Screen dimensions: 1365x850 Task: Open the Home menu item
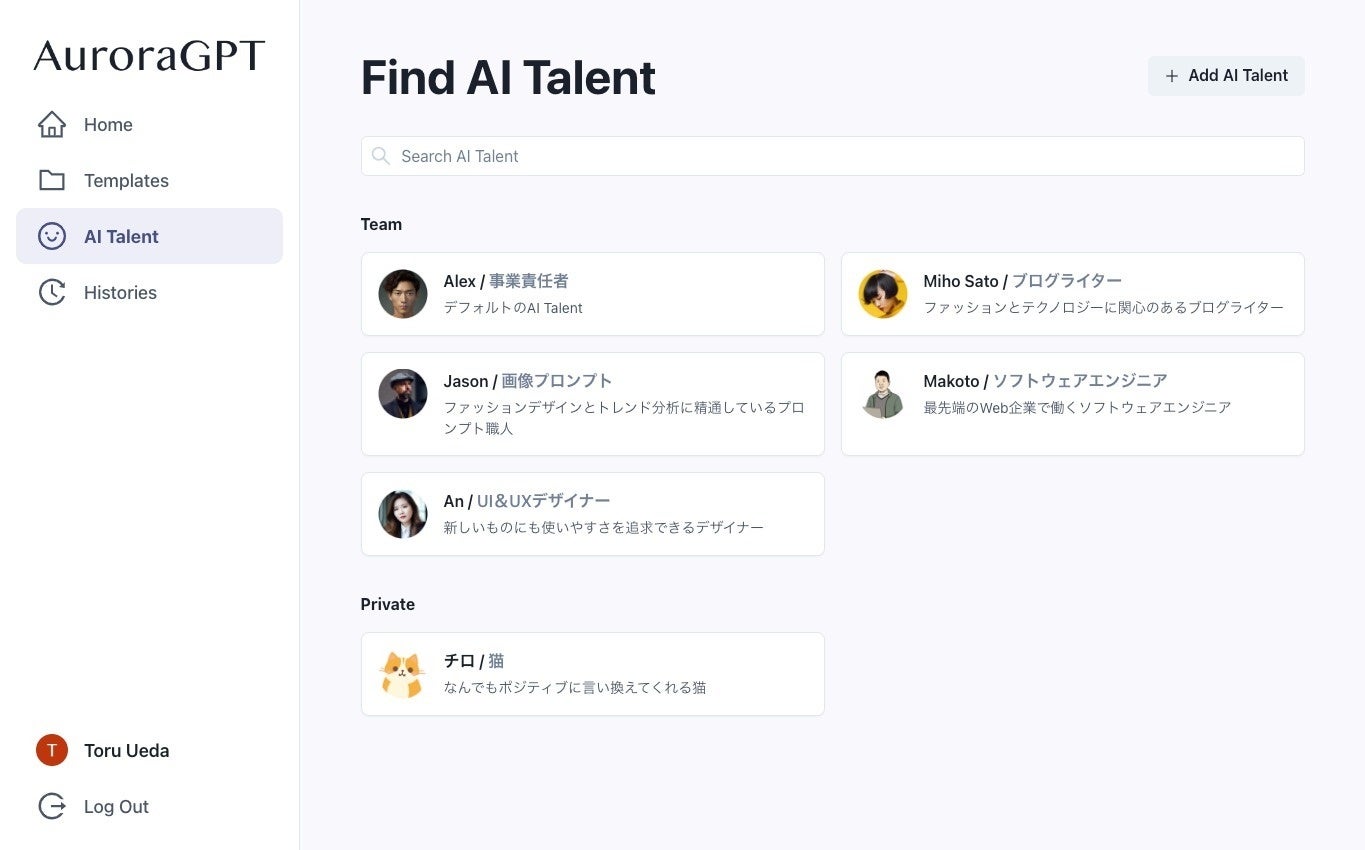[108, 125]
